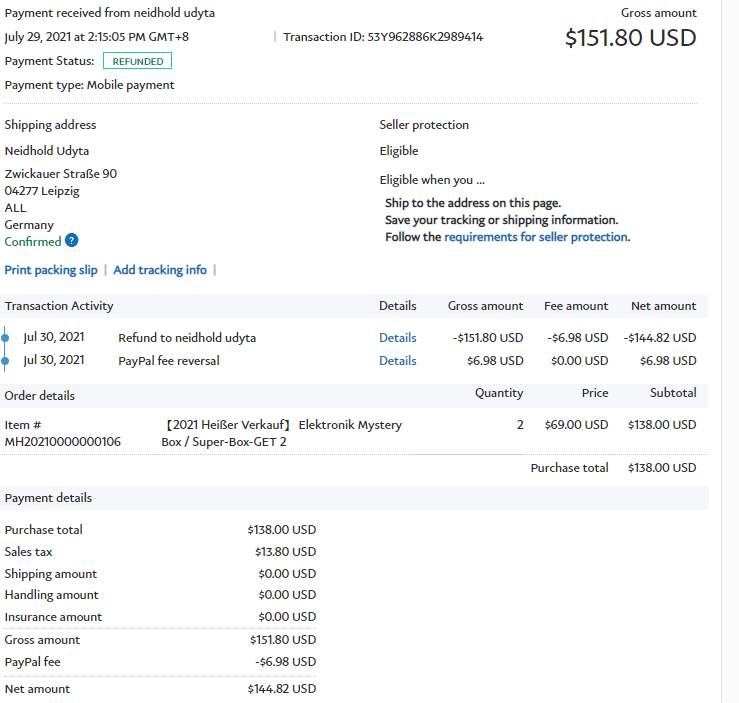Click the vertical scrollbar on the right edge
This screenshot has height=703, width=739.
coord(729,350)
